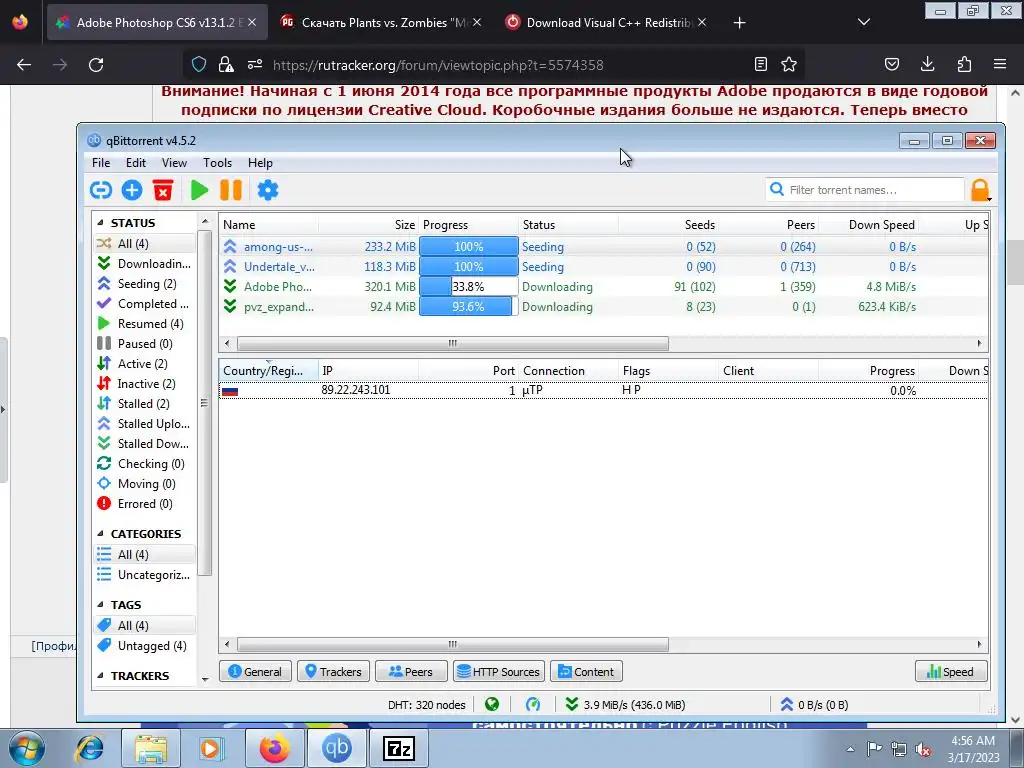Open a new Firefox tab
Image resolution: width=1024 pixels, height=768 pixels.
(739, 23)
